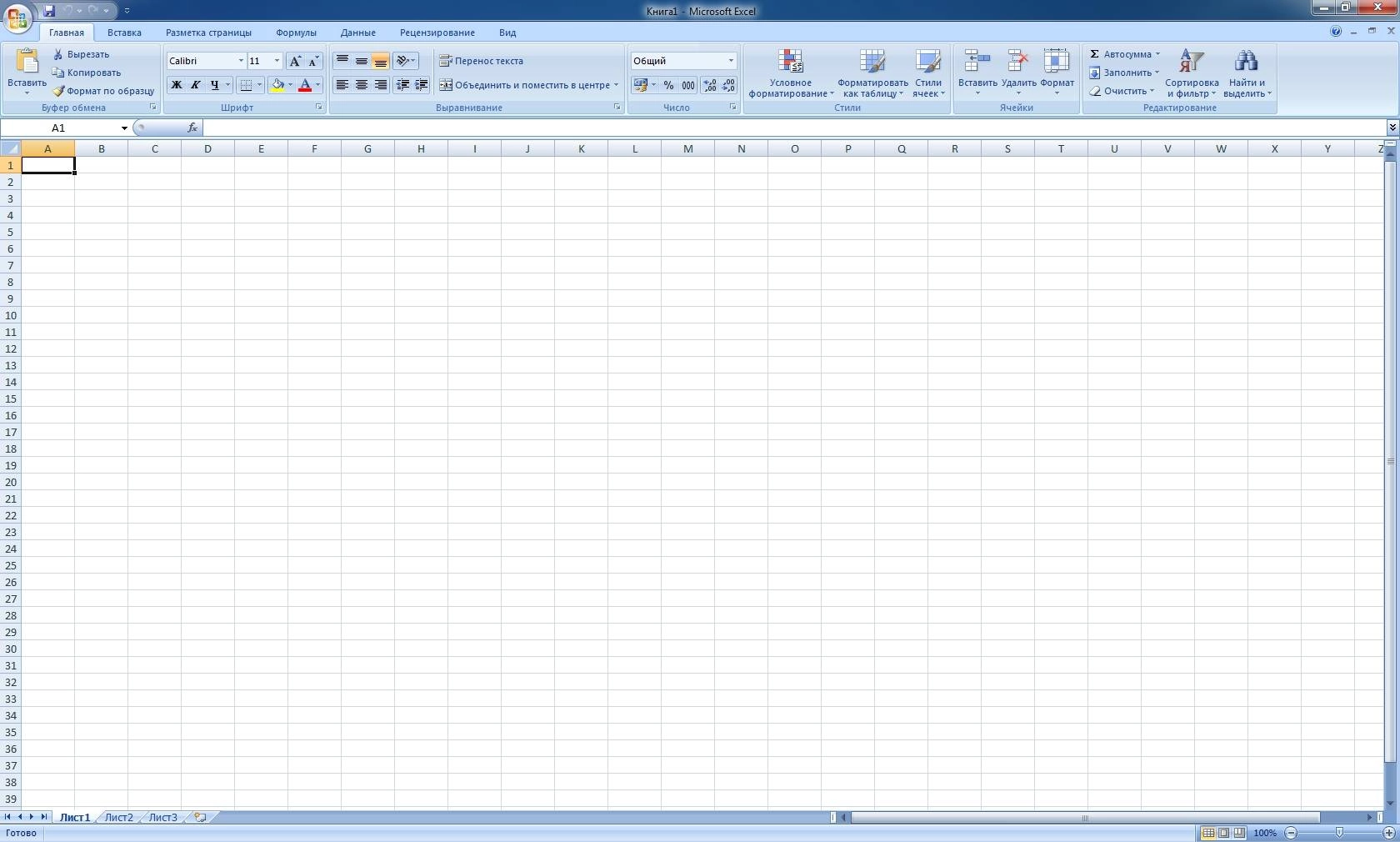The image size is (1400, 842).
Task: Apply thousands separator 000 format
Action: click(688, 85)
